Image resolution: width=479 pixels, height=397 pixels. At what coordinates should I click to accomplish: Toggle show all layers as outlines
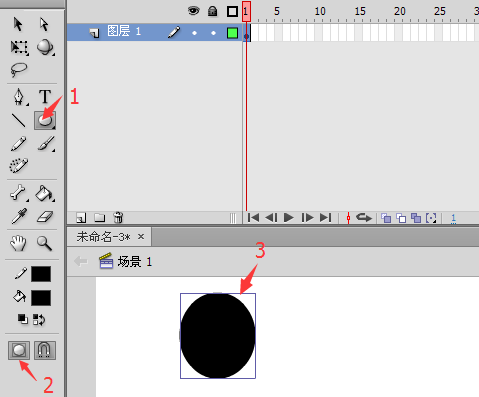[x=232, y=12]
